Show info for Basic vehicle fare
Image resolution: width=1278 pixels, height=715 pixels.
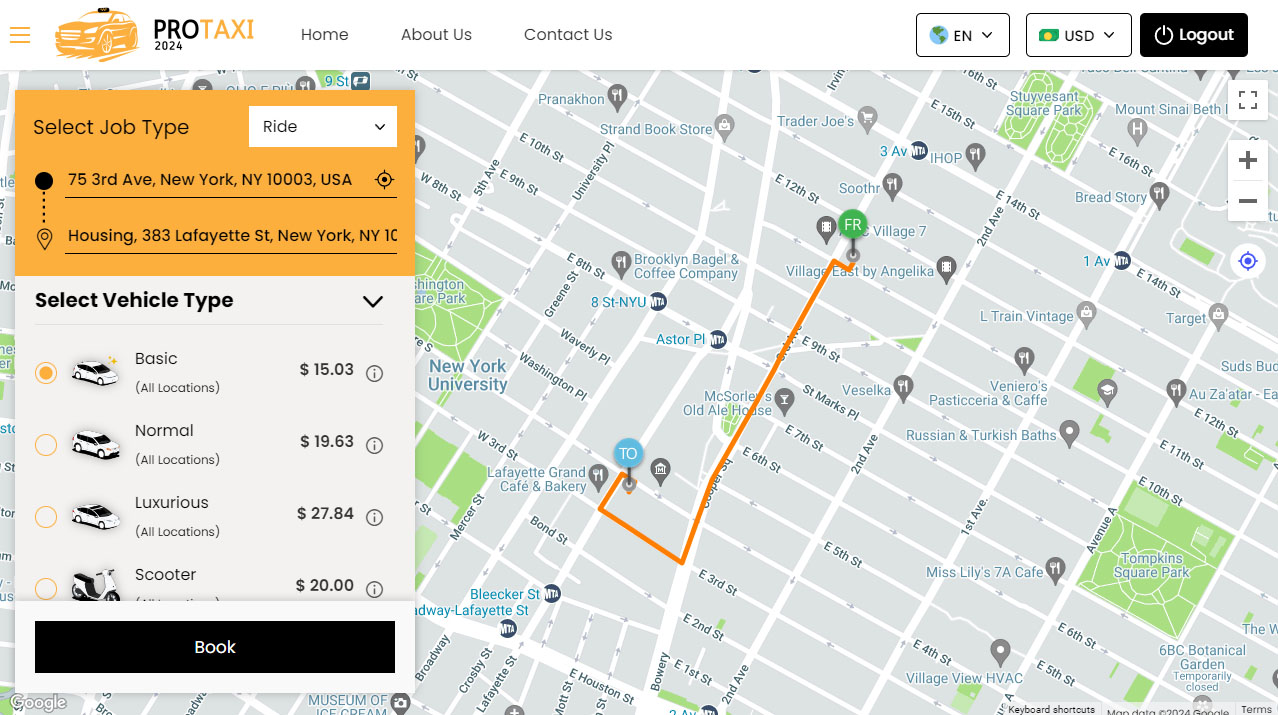(x=375, y=374)
